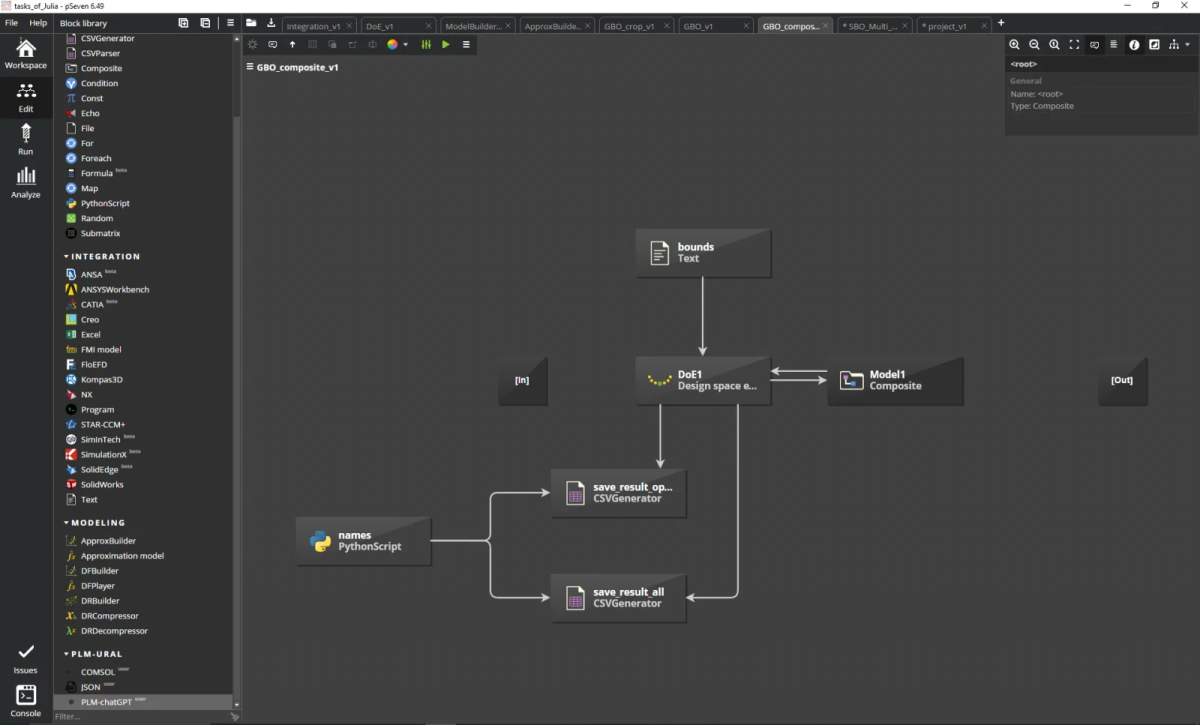Fit the workflow to the screen
This screenshot has height=725, width=1200.
click(1074, 44)
